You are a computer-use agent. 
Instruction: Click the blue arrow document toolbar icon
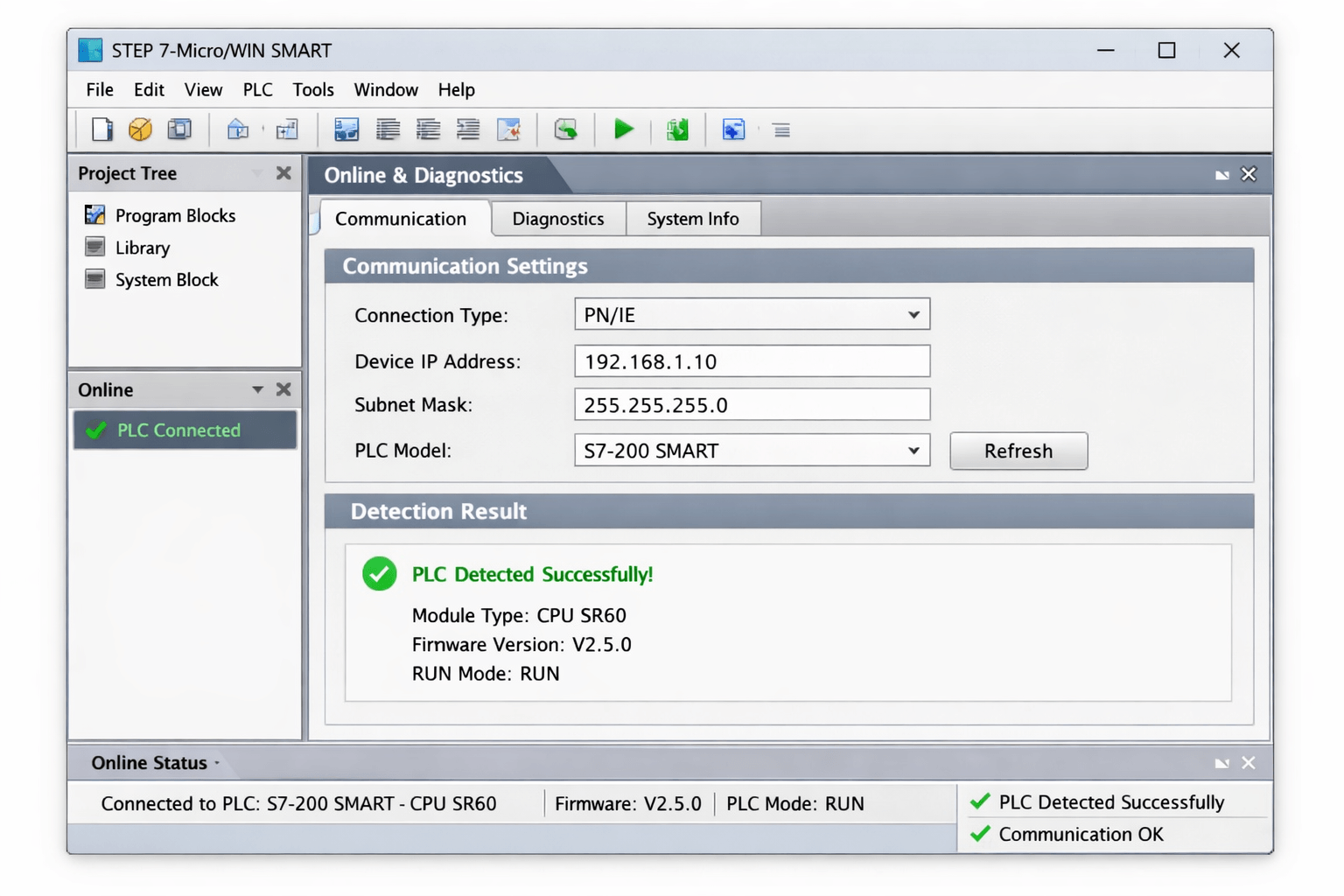[733, 129]
